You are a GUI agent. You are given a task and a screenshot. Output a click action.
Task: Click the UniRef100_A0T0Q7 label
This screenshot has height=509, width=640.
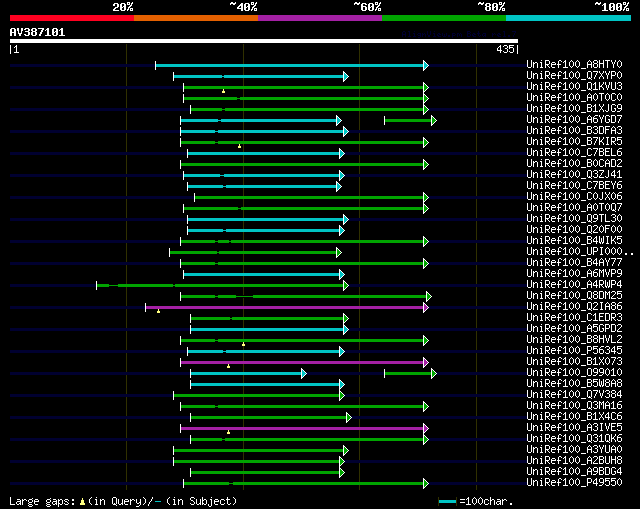click(x=574, y=208)
